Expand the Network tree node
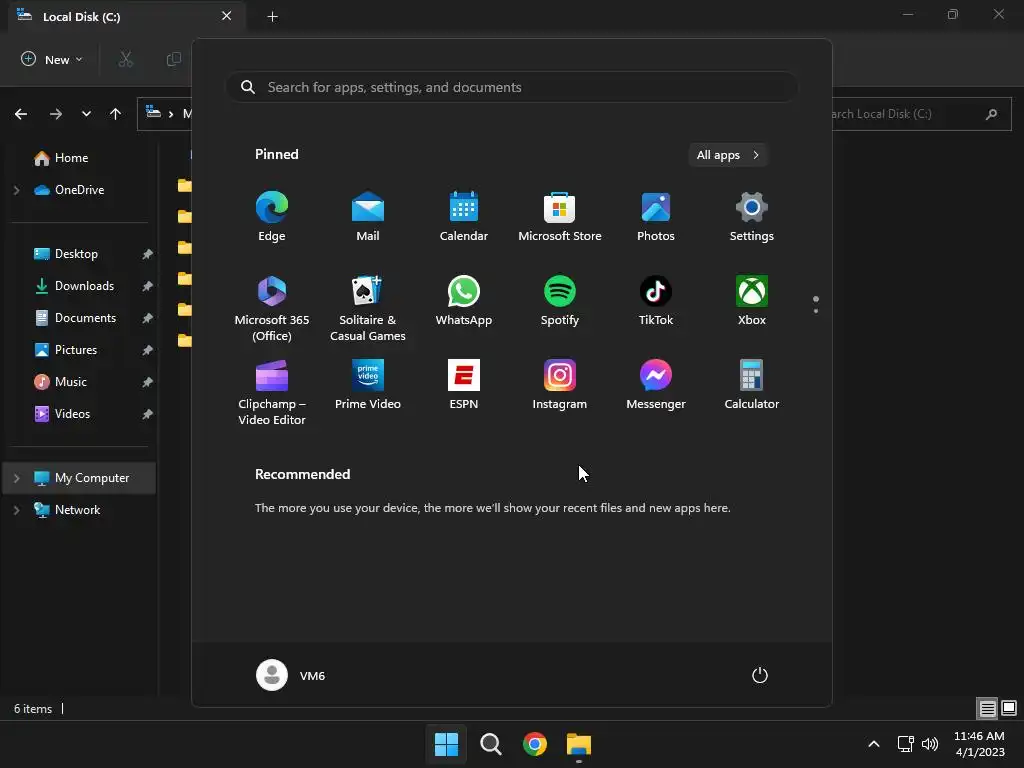The image size is (1024, 768). coord(16,510)
